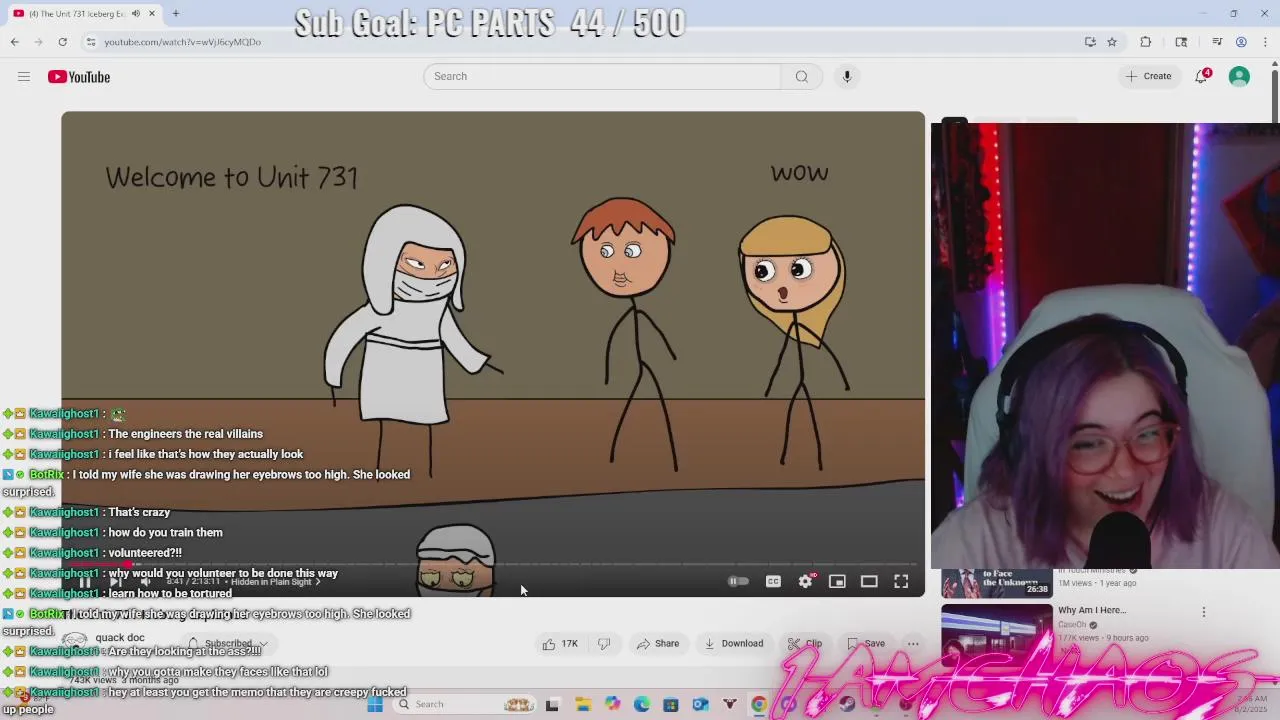Open the Chrome profile icon

(1241, 42)
